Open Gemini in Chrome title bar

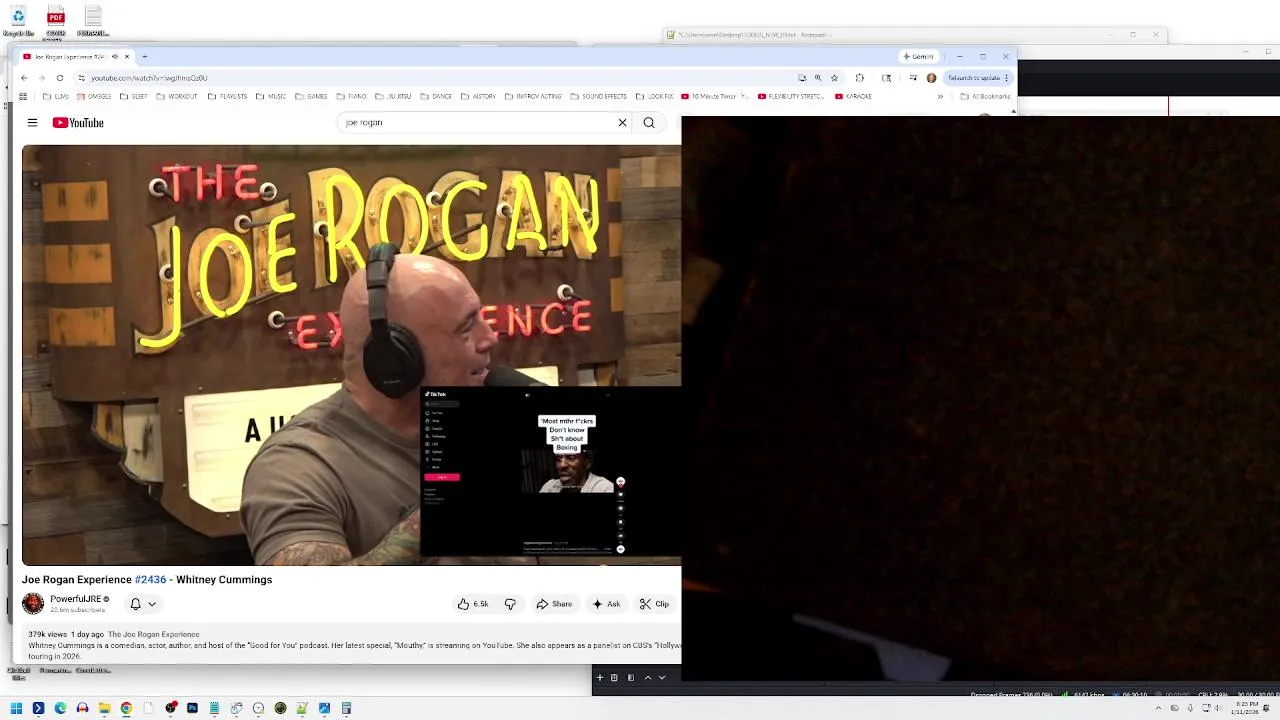pyautogui.click(x=918, y=57)
